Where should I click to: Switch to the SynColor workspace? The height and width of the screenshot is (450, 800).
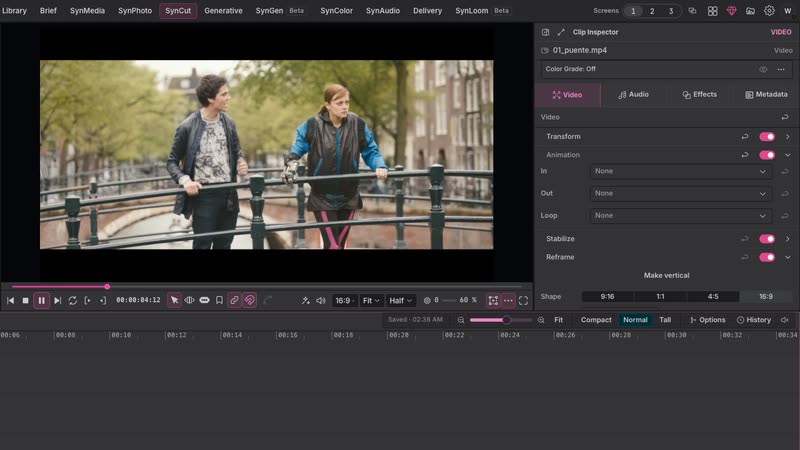(336, 11)
